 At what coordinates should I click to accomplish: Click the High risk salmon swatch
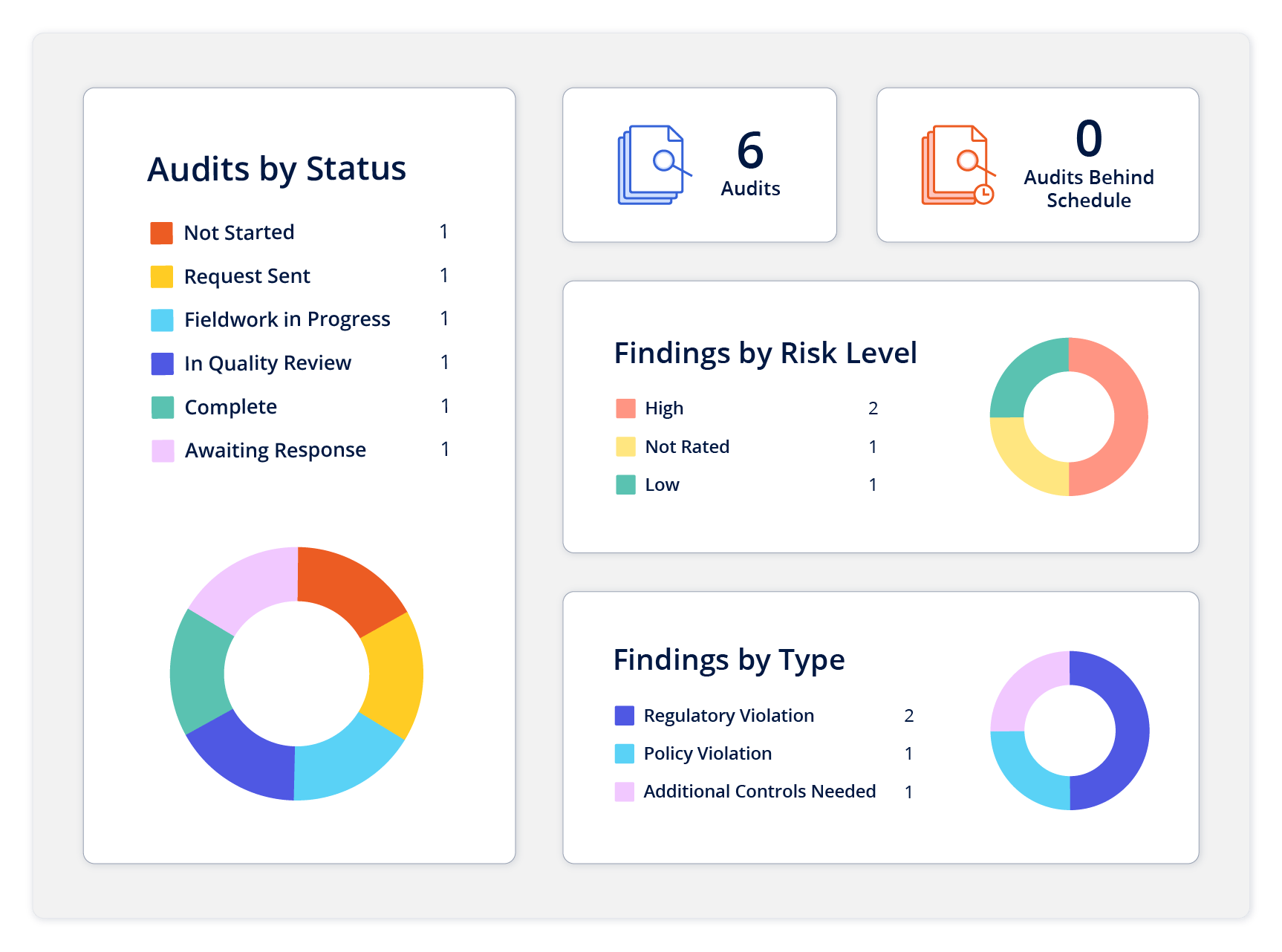point(625,408)
